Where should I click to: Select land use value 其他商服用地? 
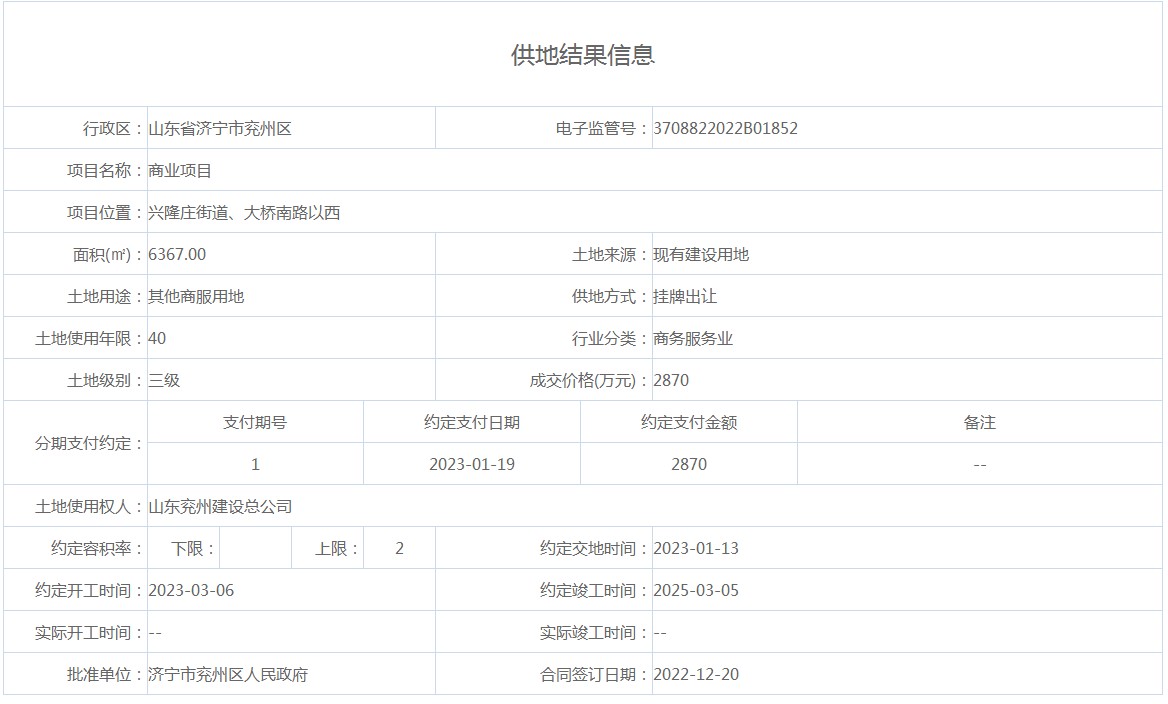[196, 296]
